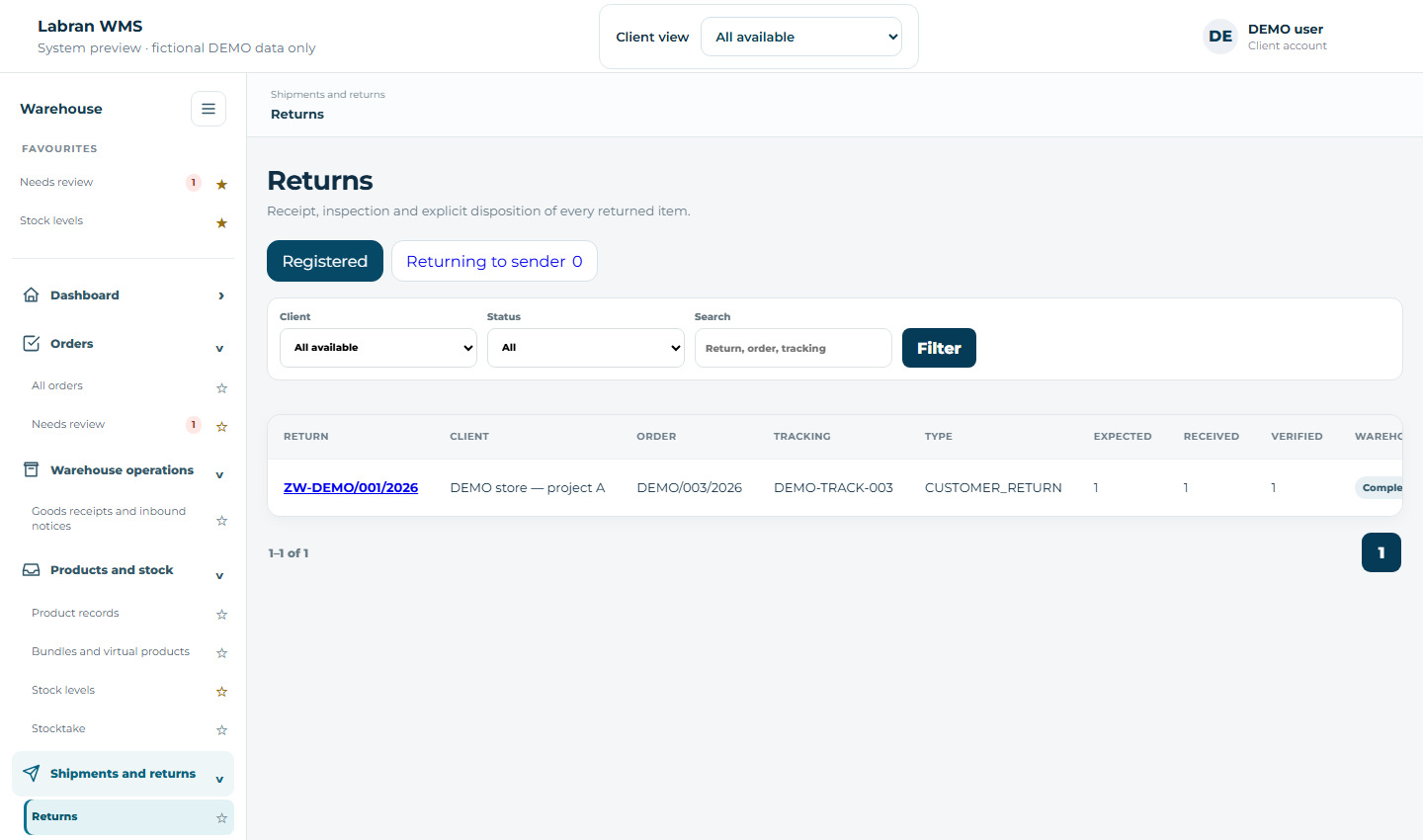Switch to Returning to sender tab
The height and width of the screenshot is (840, 1423).
click(x=494, y=261)
